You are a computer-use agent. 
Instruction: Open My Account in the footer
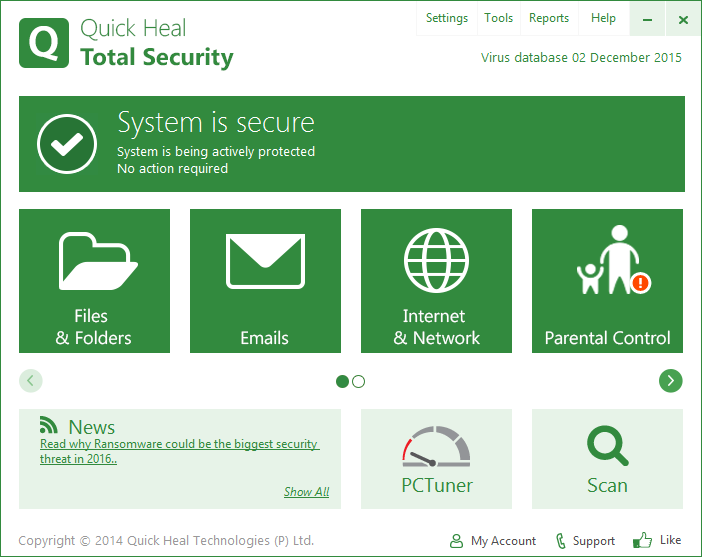(x=493, y=541)
